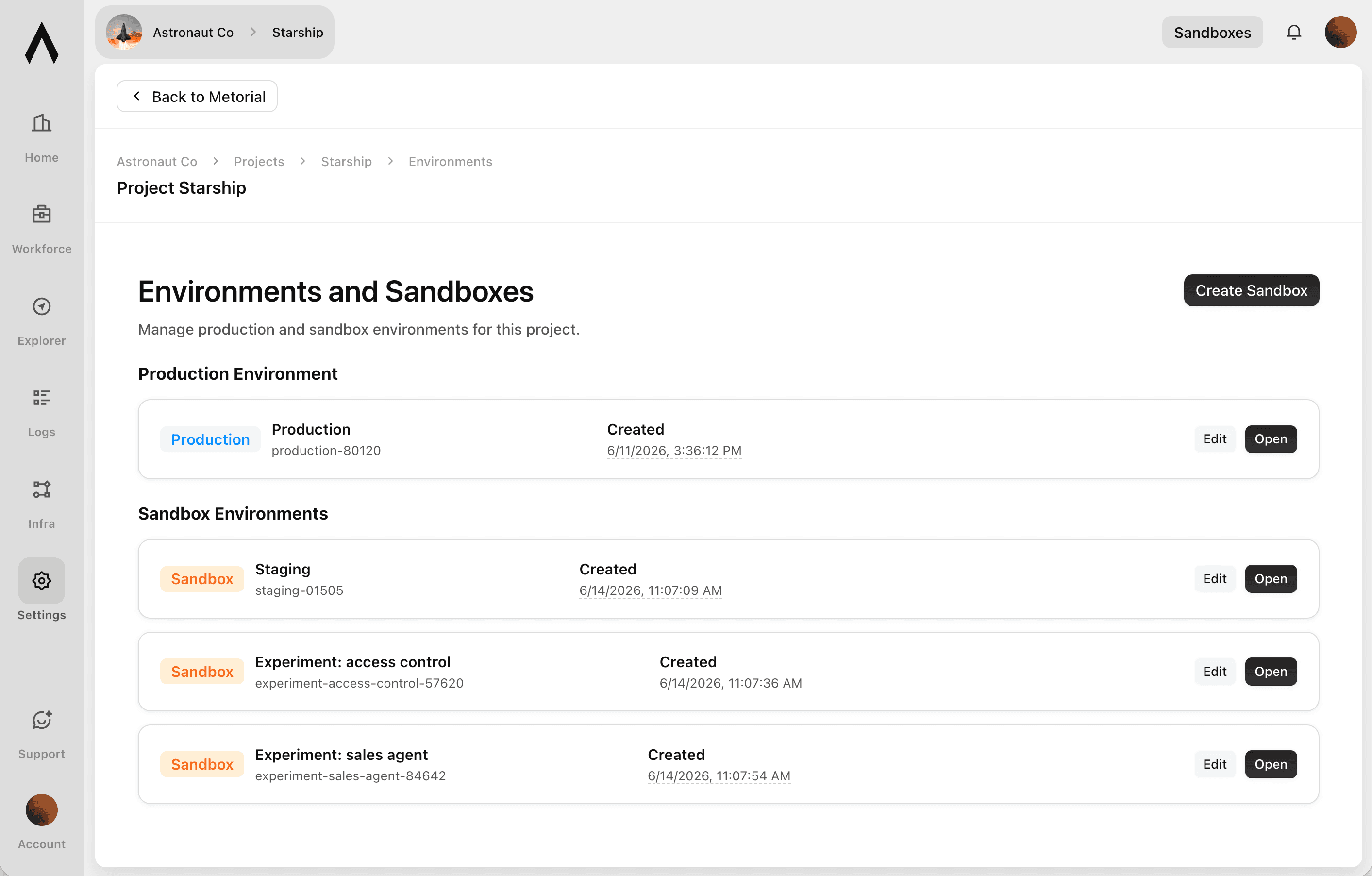Click the identifier production-80120

tap(326, 450)
